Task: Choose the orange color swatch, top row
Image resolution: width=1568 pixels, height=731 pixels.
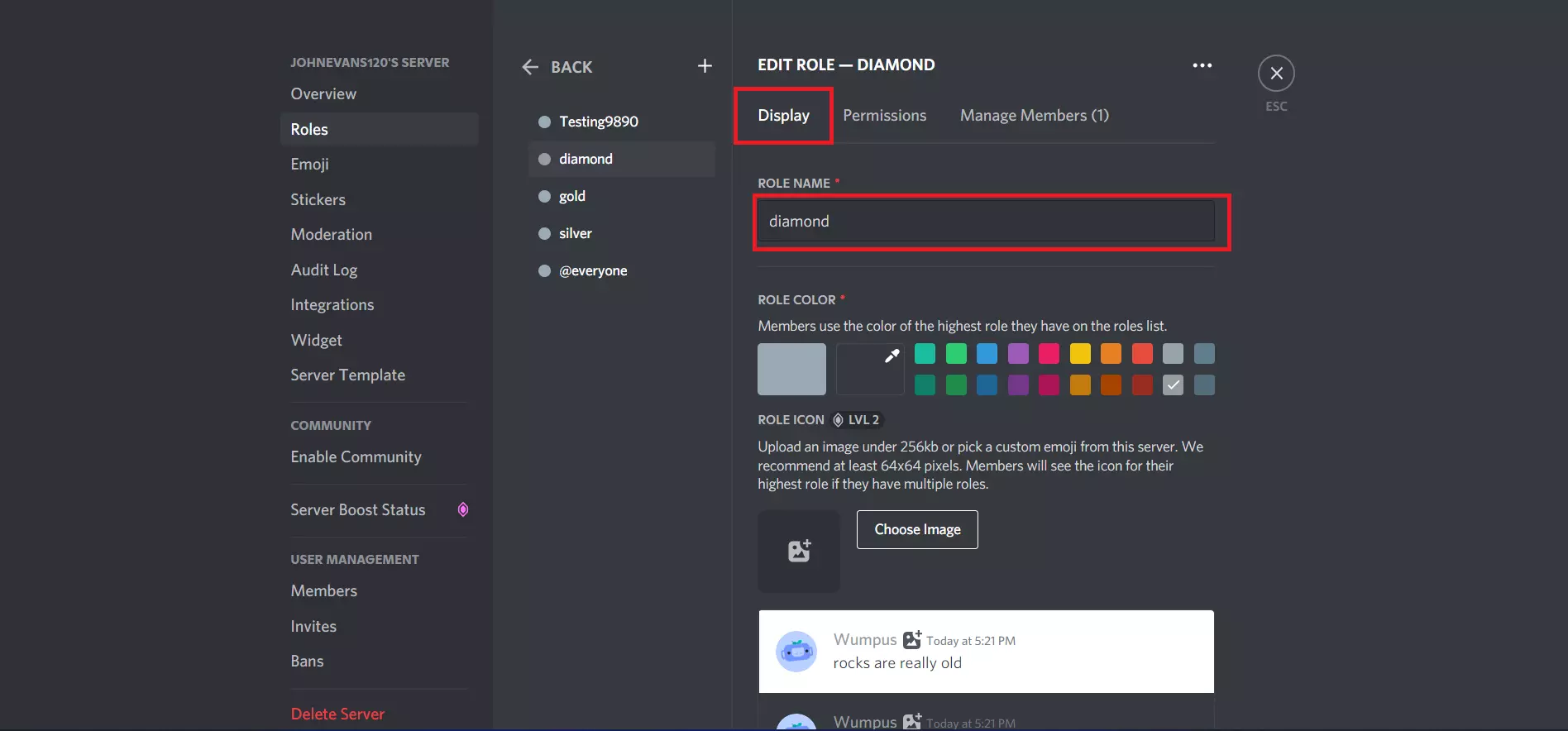Action: tap(1111, 354)
